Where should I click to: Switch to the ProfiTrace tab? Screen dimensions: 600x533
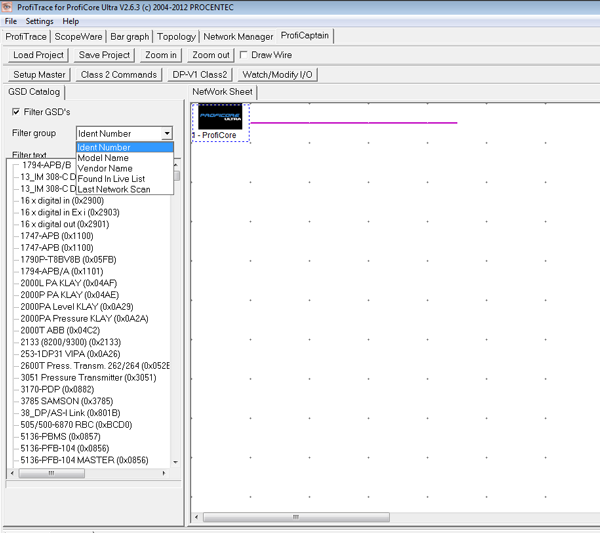pyautogui.click(x=26, y=36)
